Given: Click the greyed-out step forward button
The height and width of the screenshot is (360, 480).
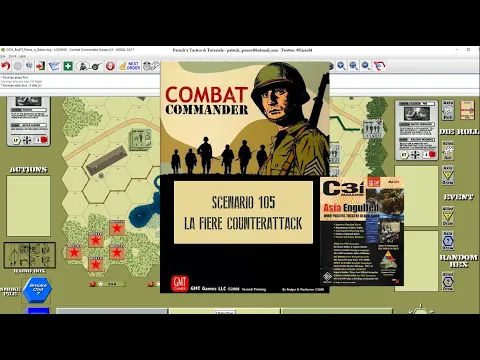Looking at the screenshot, I should click(18, 66).
